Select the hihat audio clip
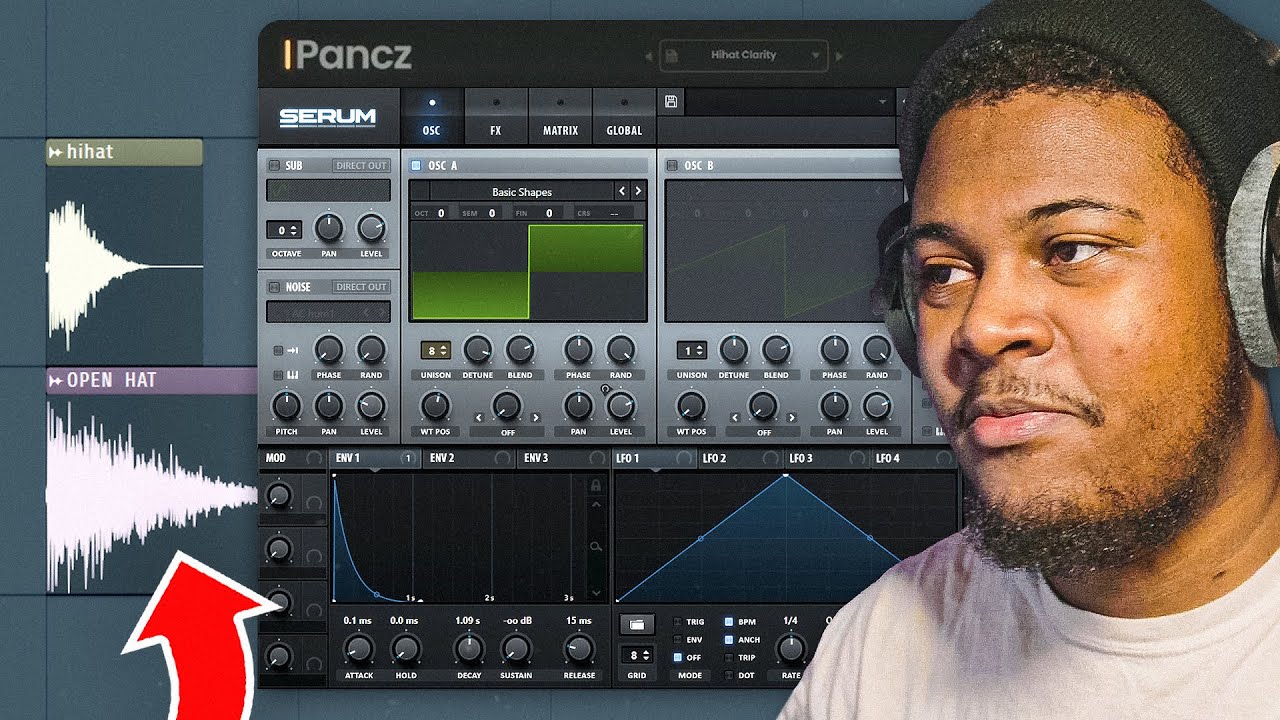 [124, 250]
